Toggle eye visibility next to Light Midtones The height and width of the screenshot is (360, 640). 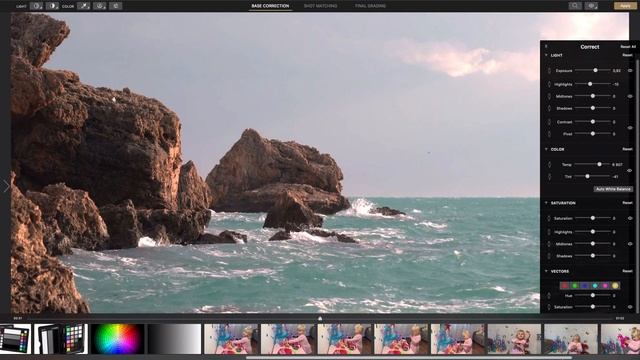630,96
